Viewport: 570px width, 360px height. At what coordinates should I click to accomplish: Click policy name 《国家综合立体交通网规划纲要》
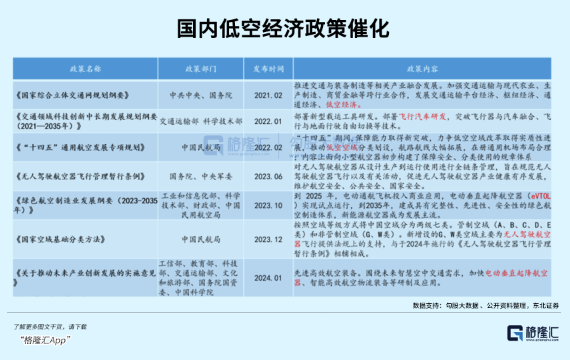click(x=73, y=95)
